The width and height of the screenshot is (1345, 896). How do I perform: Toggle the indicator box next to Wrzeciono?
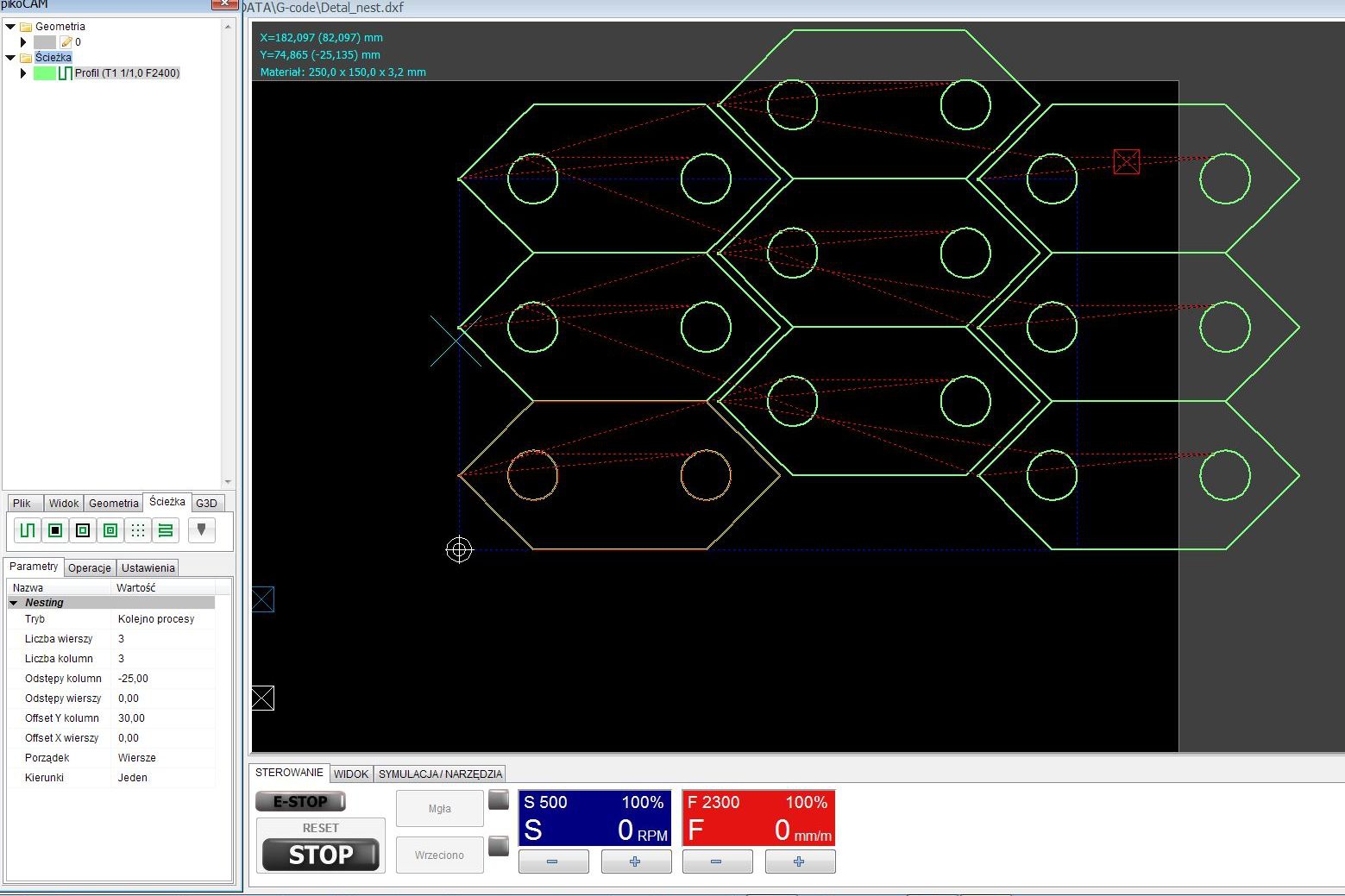click(499, 846)
